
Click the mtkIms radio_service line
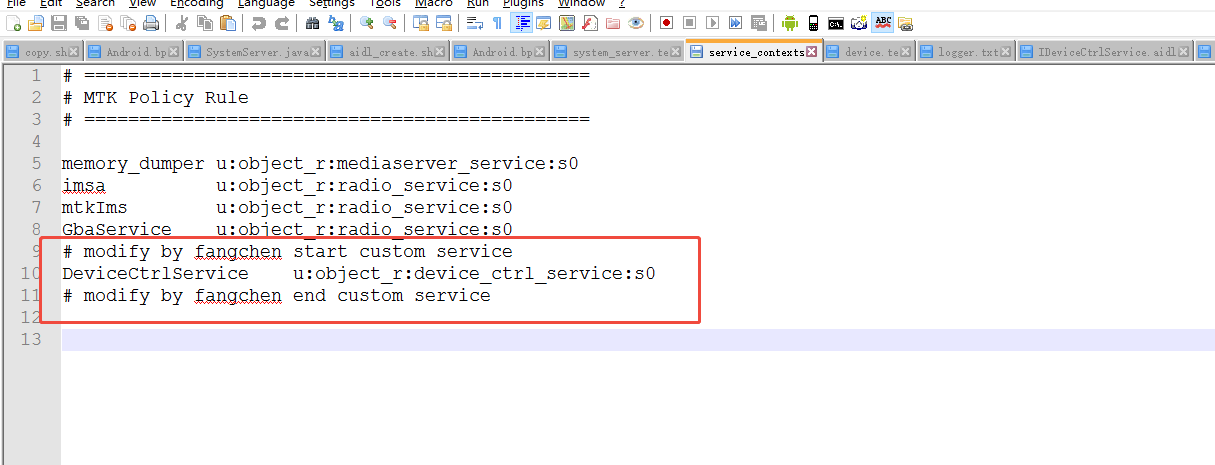pos(287,208)
